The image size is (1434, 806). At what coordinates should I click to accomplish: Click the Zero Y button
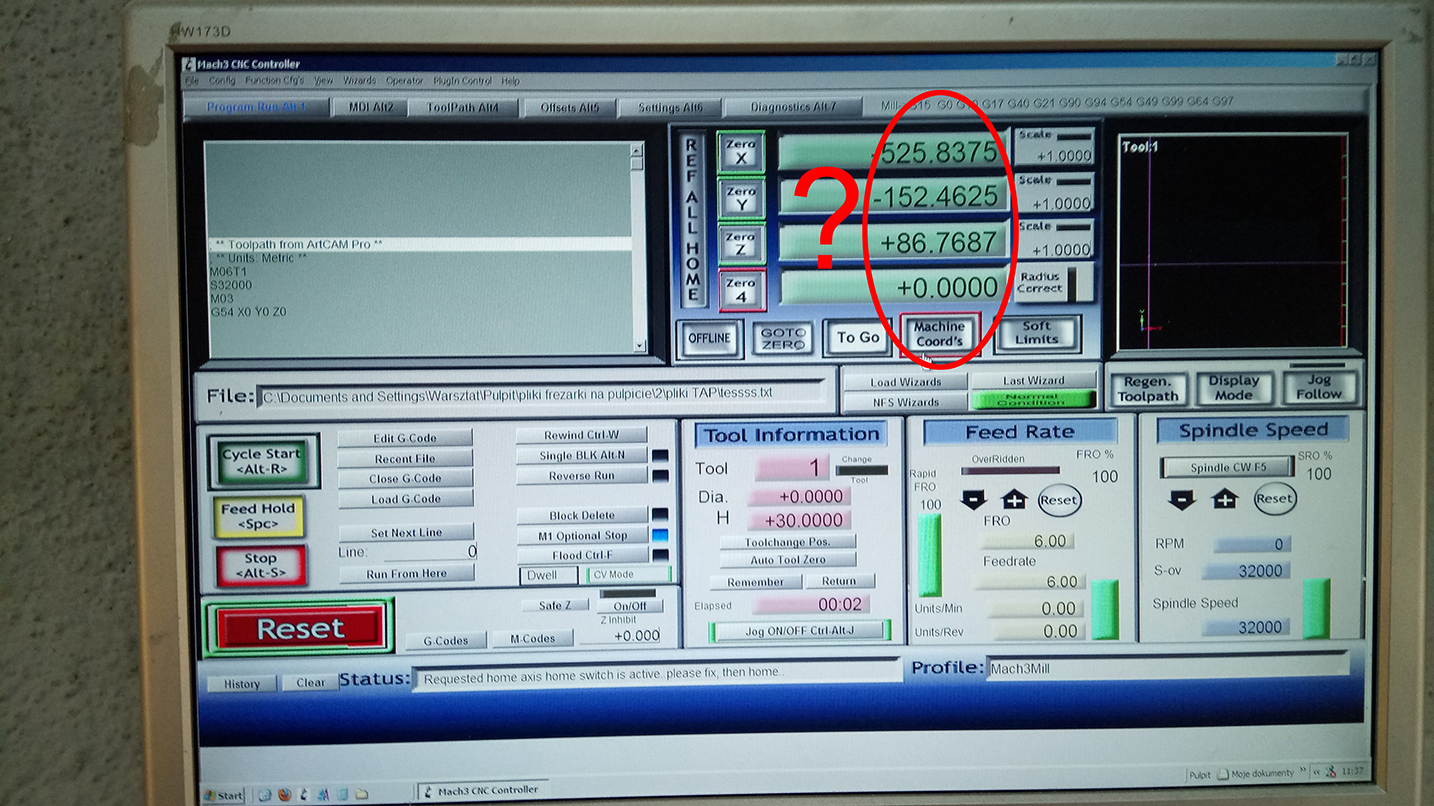click(741, 198)
